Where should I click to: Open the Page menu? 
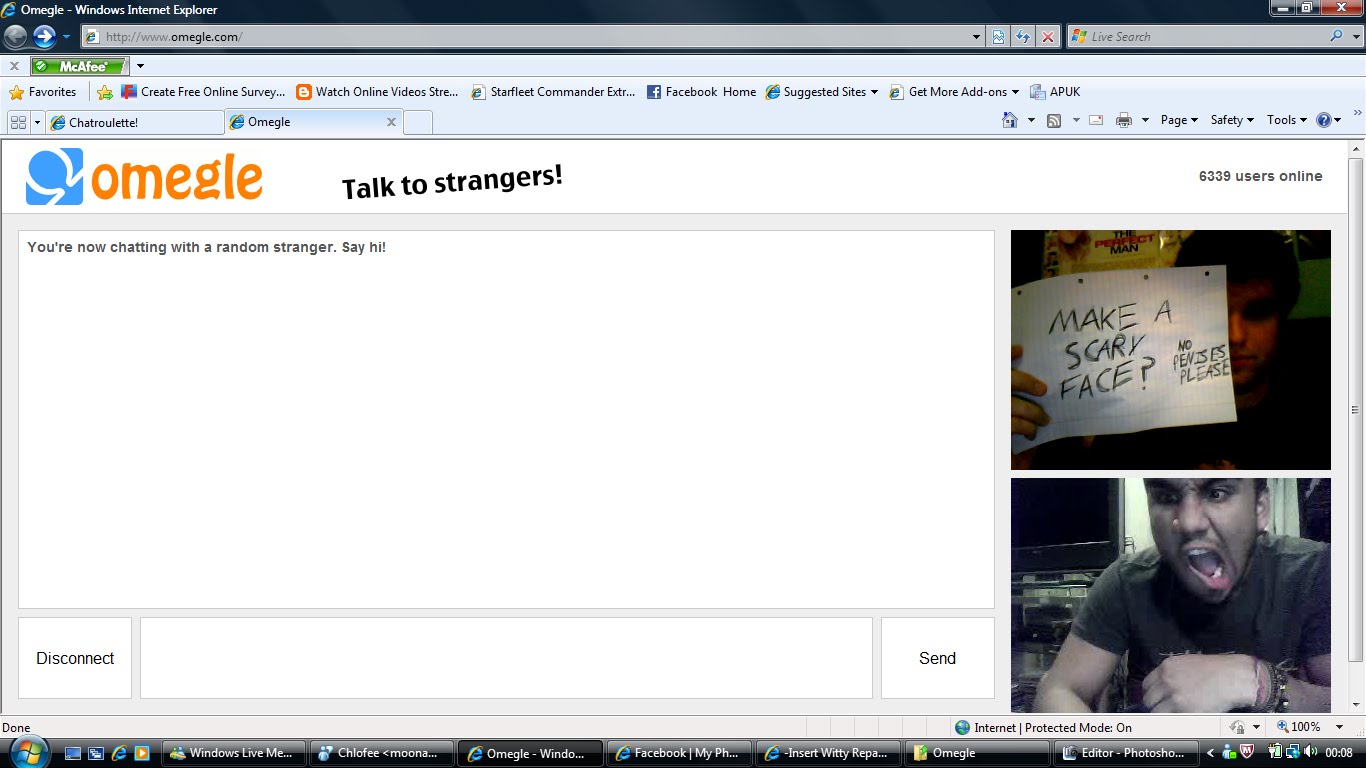pyautogui.click(x=1179, y=120)
